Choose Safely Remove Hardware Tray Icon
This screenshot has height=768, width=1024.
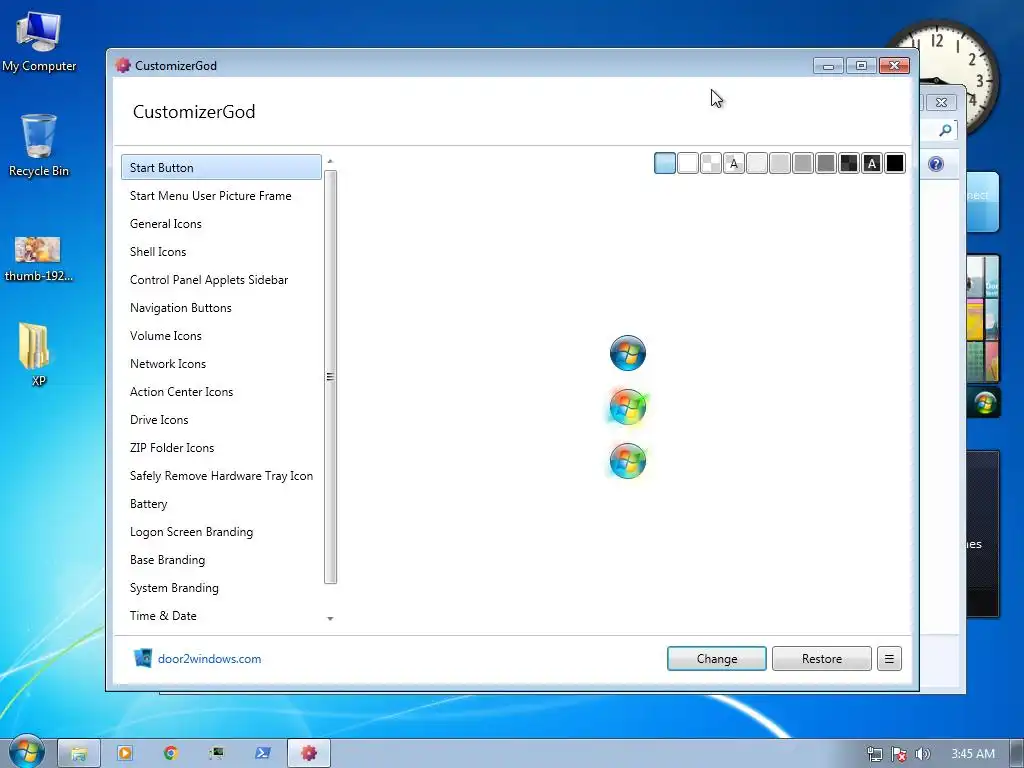(x=221, y=476)
